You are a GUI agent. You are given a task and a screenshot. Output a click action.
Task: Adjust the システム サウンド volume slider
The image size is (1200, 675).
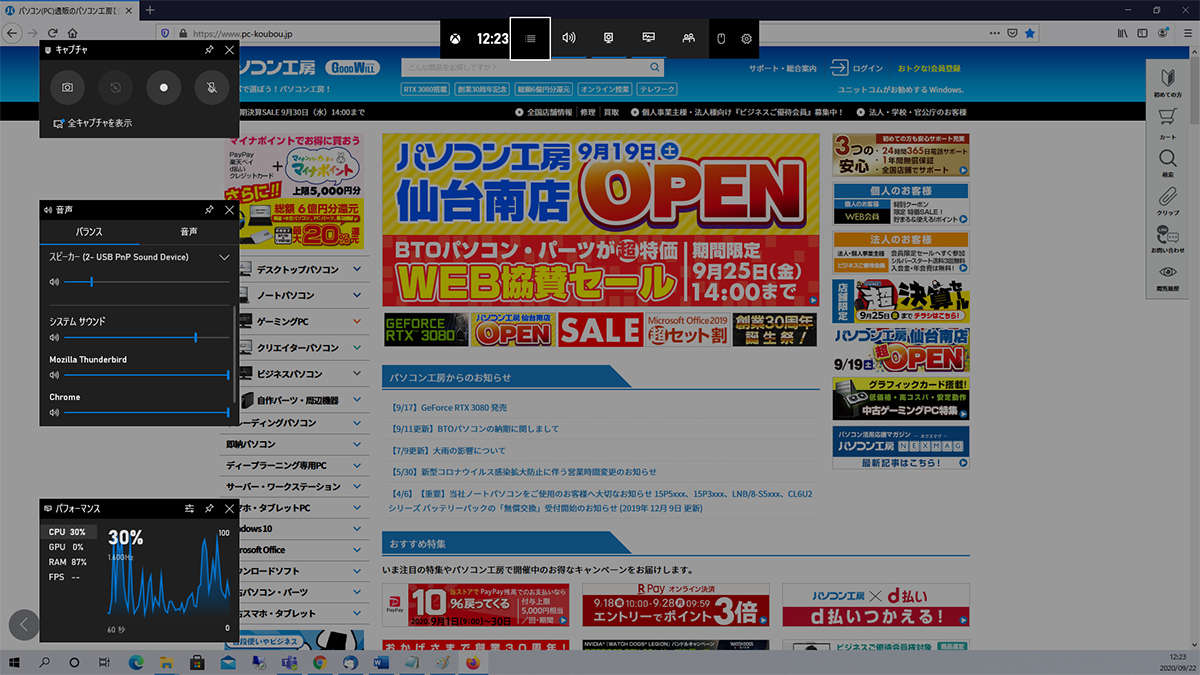146,338
